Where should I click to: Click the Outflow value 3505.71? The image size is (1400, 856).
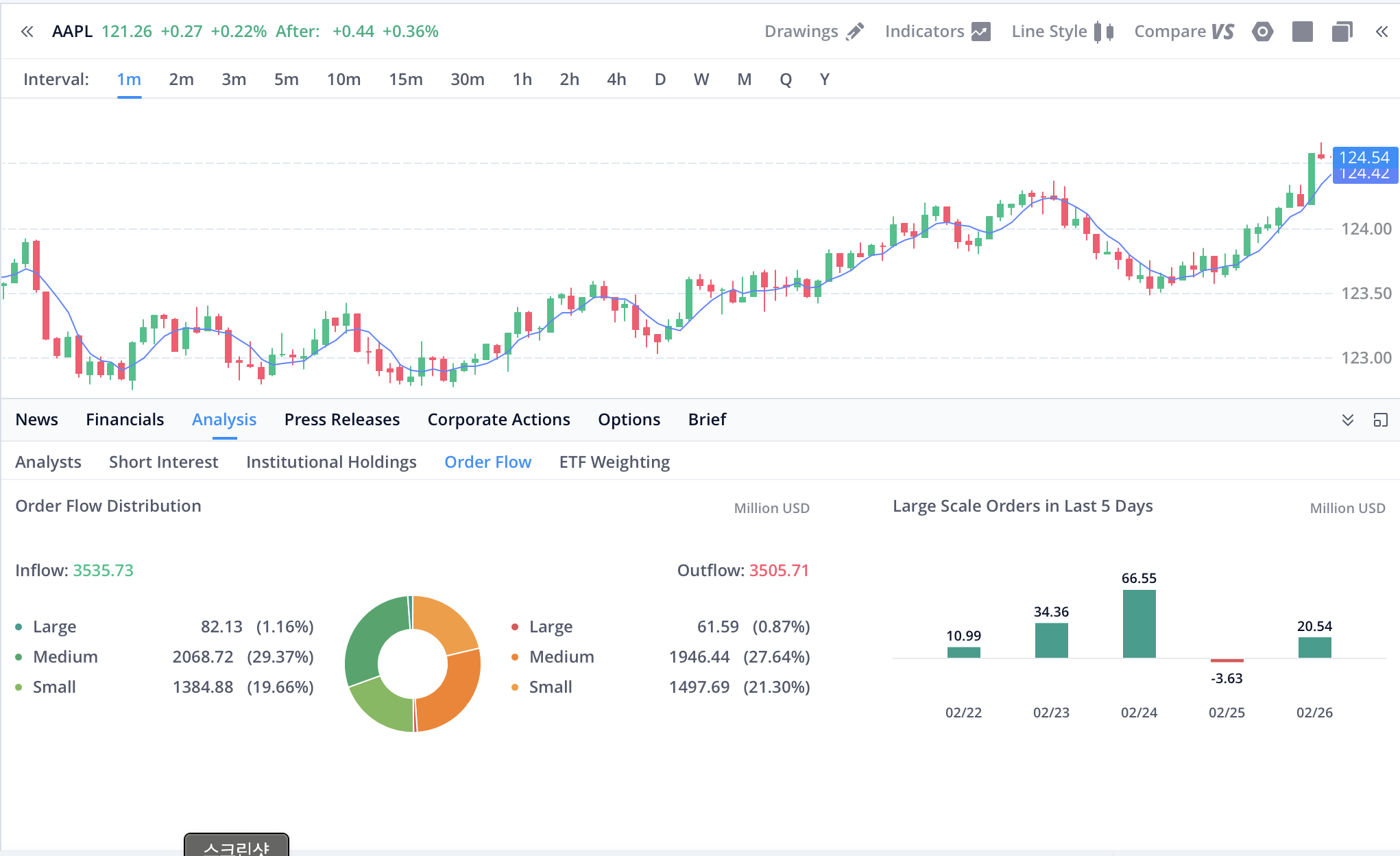coord(780,571)
